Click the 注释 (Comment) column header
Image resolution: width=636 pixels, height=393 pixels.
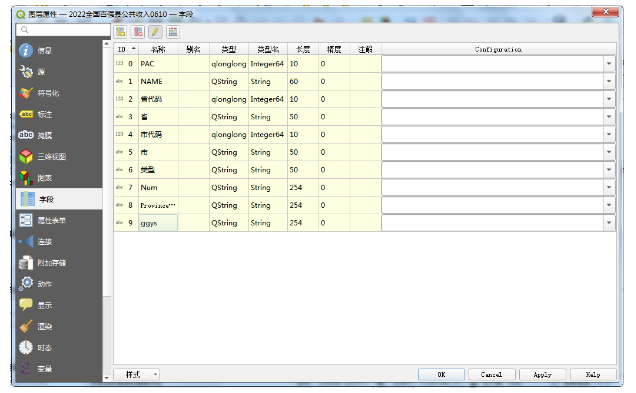click(x=365, y=49)
